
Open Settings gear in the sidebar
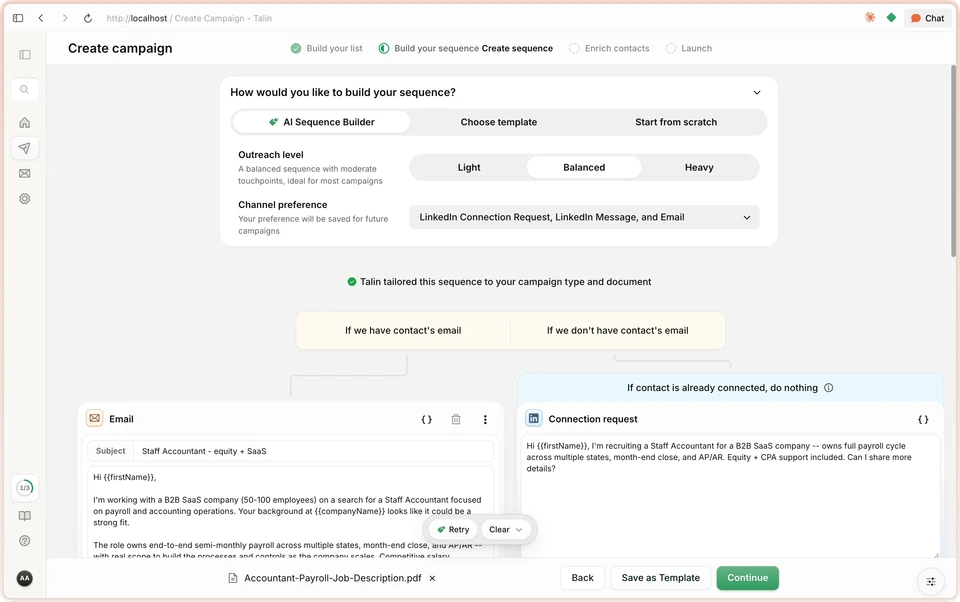coord(24,198)
